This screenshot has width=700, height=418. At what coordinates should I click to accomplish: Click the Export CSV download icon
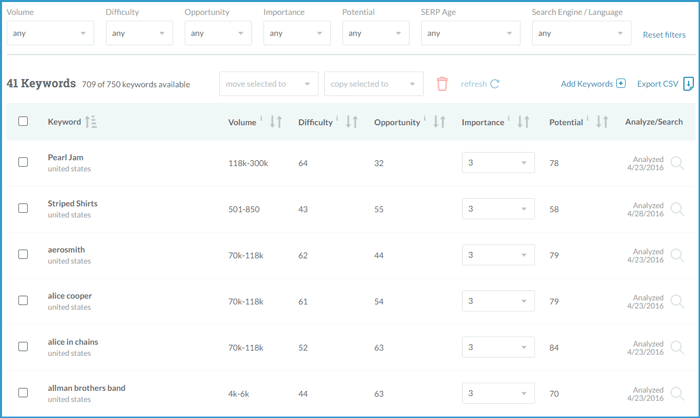688,84
